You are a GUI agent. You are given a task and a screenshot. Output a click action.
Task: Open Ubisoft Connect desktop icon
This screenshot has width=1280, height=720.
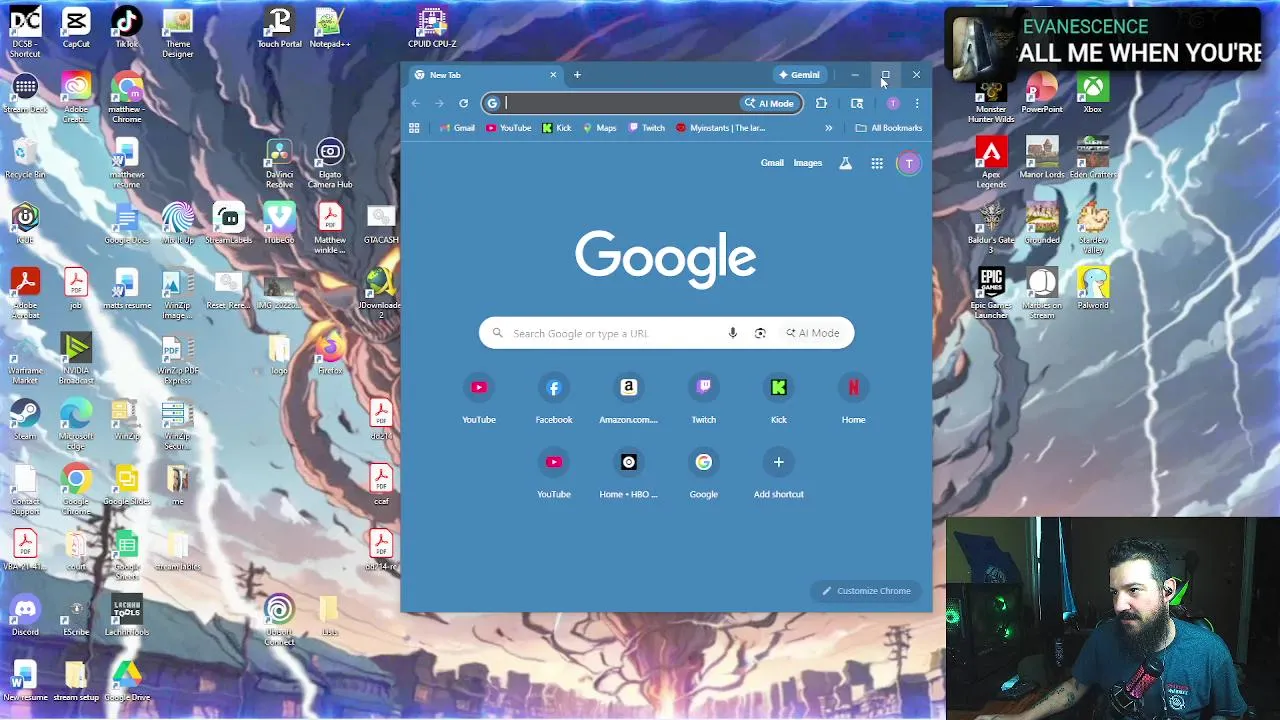coord(279,619)
